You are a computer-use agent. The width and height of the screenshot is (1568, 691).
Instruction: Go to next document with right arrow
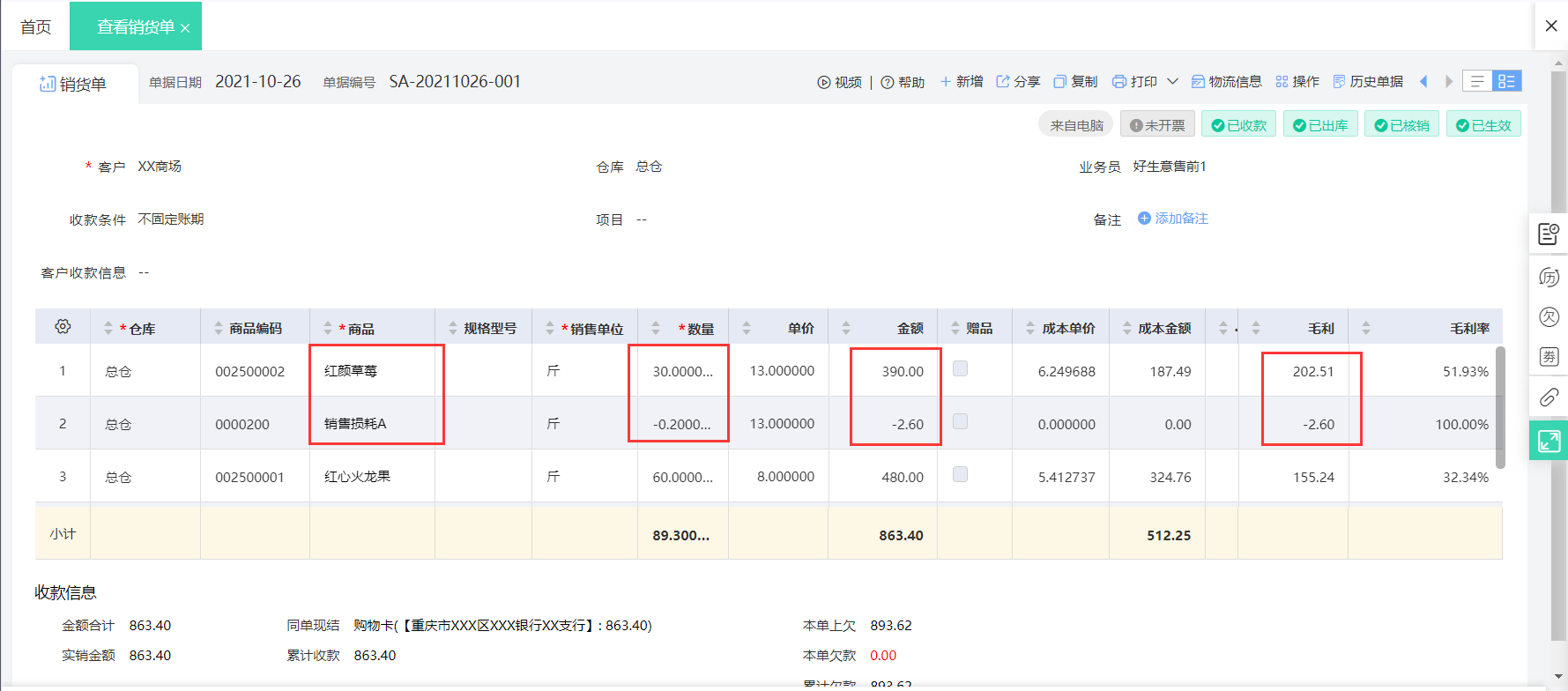(1448, 82)
